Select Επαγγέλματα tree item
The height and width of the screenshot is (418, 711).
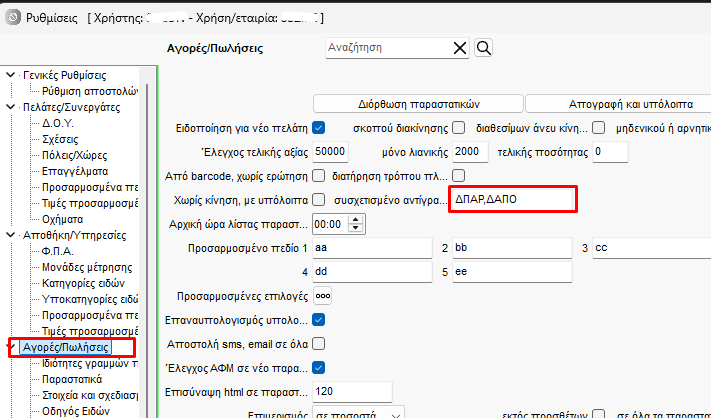75,171
